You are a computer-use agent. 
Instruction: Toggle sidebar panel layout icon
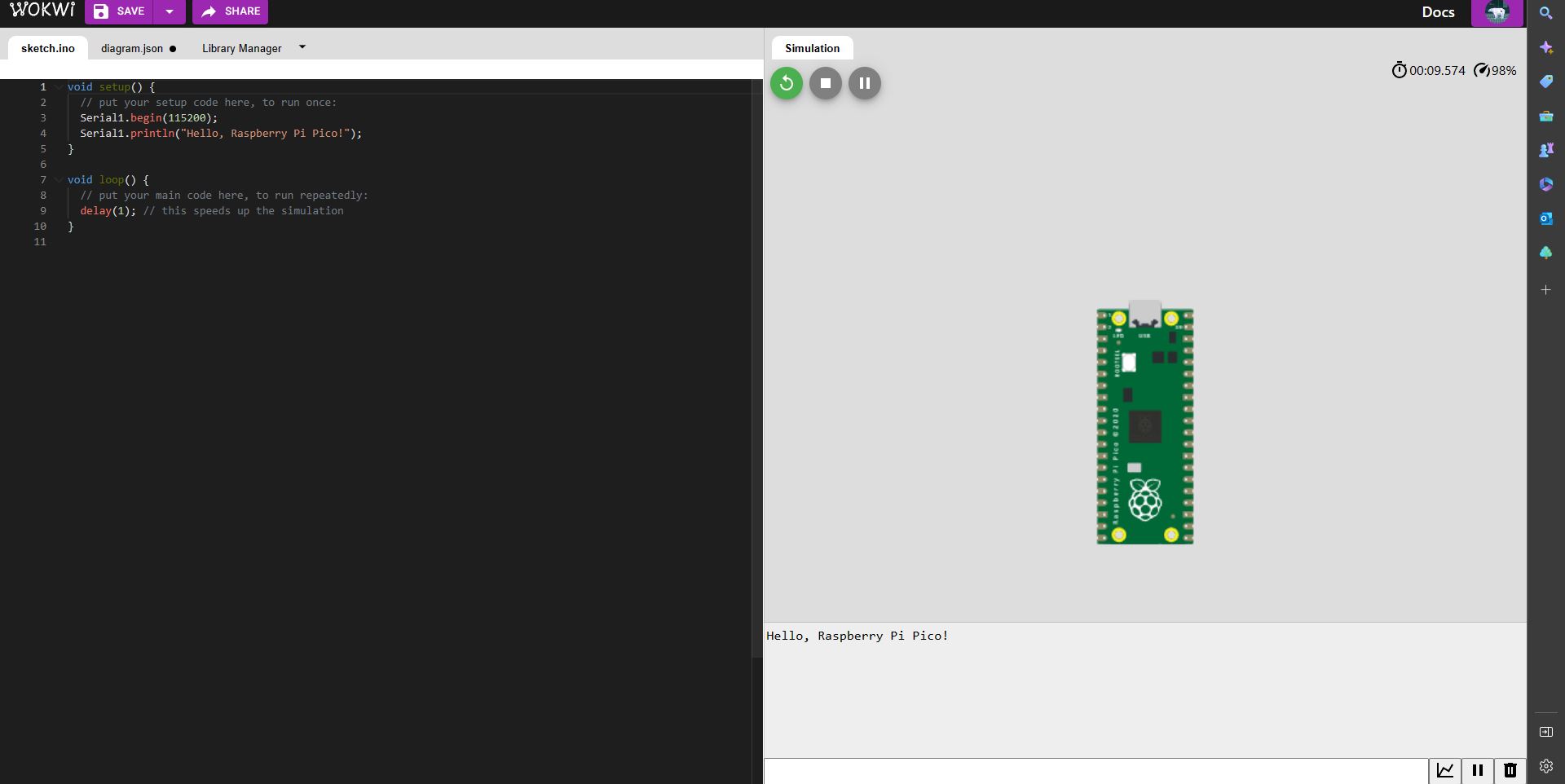tap(1545, 732)
